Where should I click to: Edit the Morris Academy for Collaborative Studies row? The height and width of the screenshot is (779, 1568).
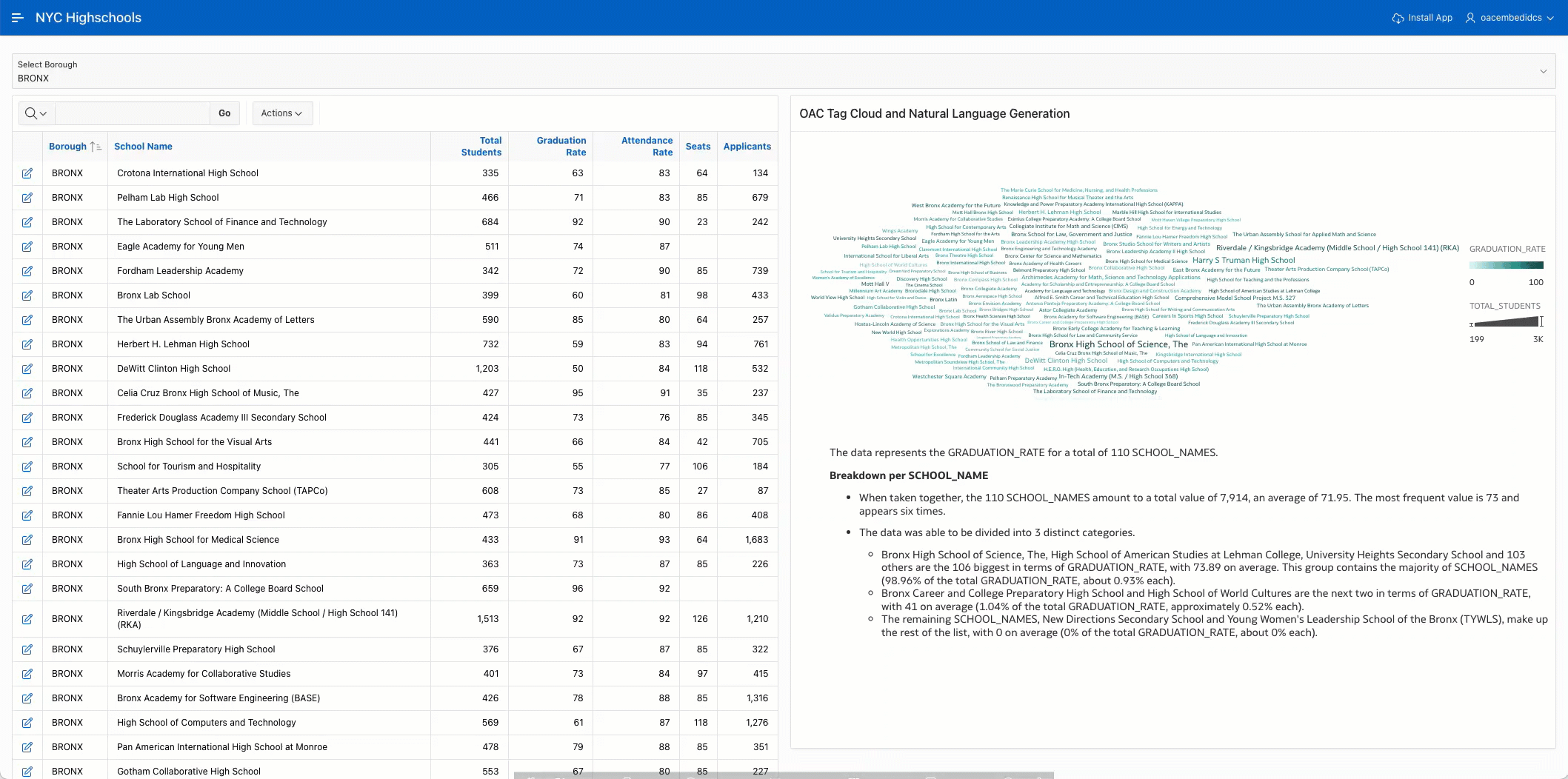click(27, 674)
